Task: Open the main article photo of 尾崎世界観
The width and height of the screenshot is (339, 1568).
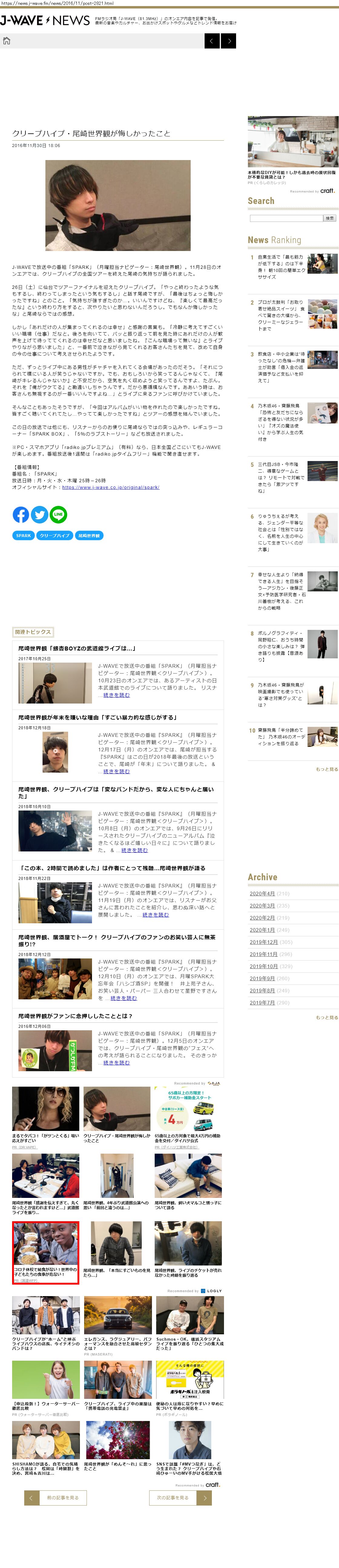Action: point(118,205)
